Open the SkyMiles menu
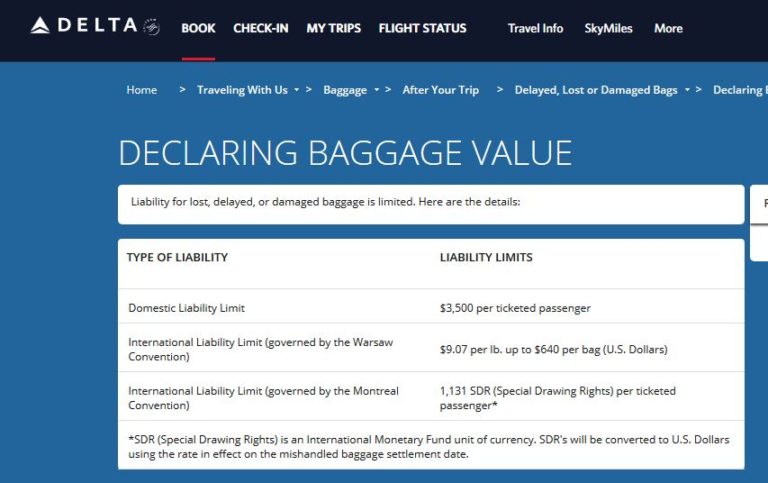Screen dimensions: 768x483 pos(608,28)
